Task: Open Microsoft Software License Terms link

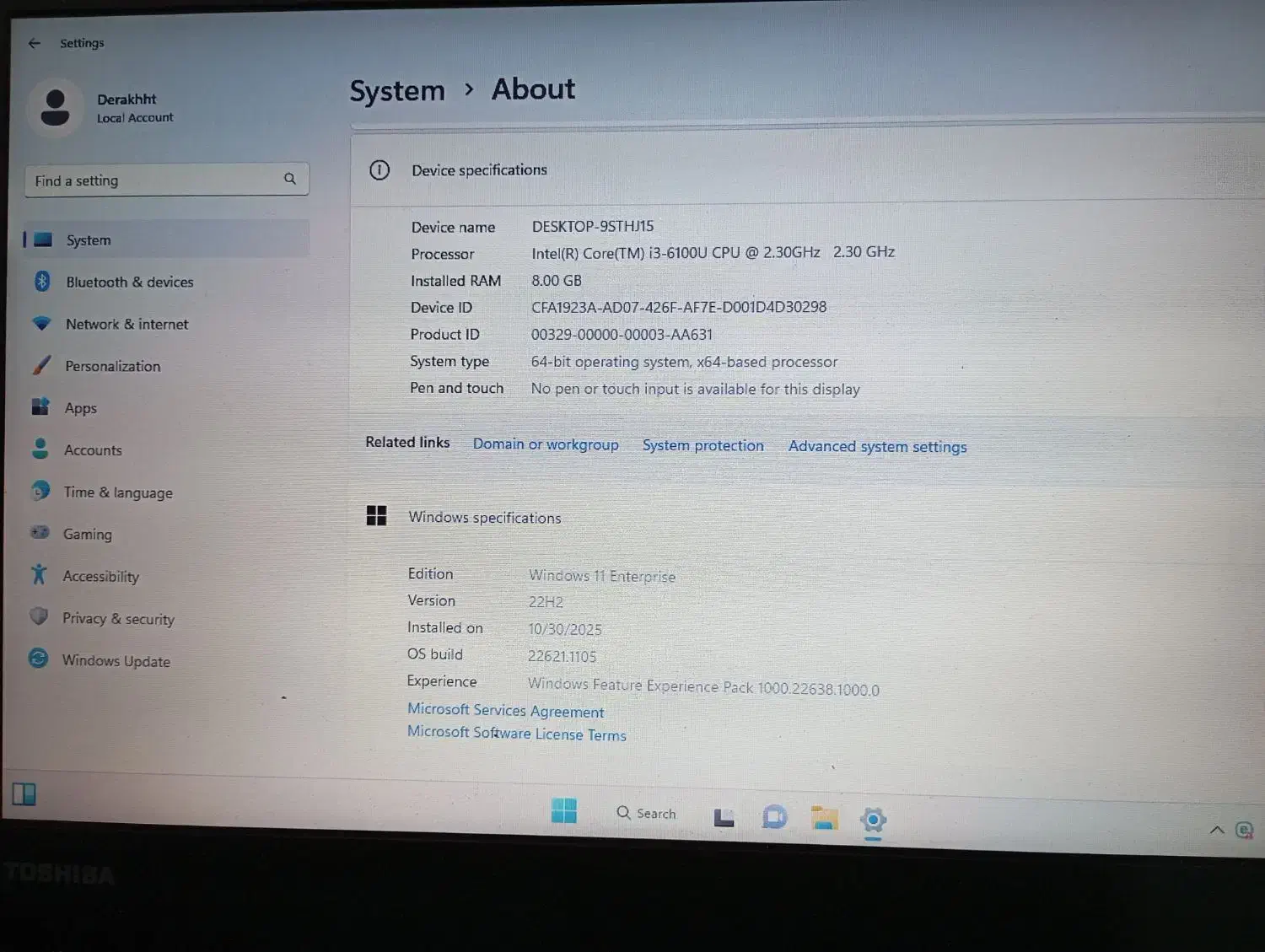Action: point(517,733)
